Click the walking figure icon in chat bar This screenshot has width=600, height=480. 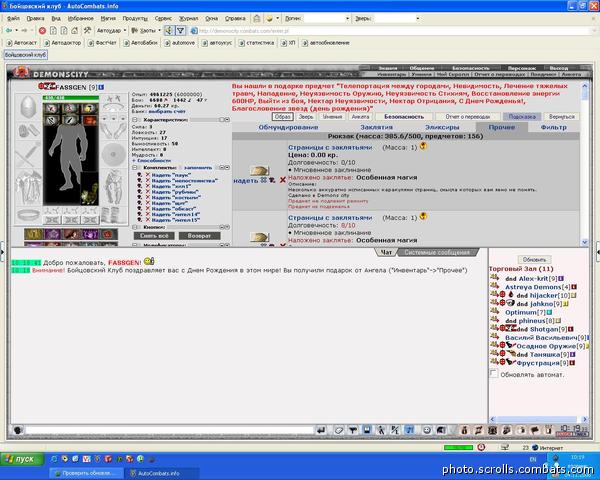point(381,430)
